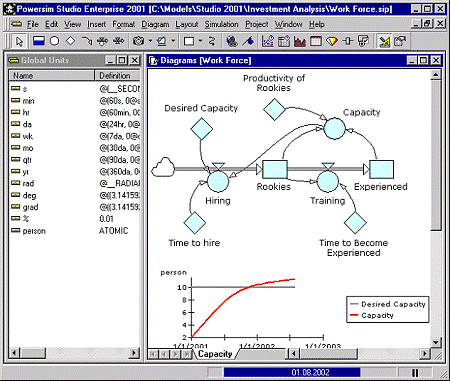Select the Rookies level box

275,169
